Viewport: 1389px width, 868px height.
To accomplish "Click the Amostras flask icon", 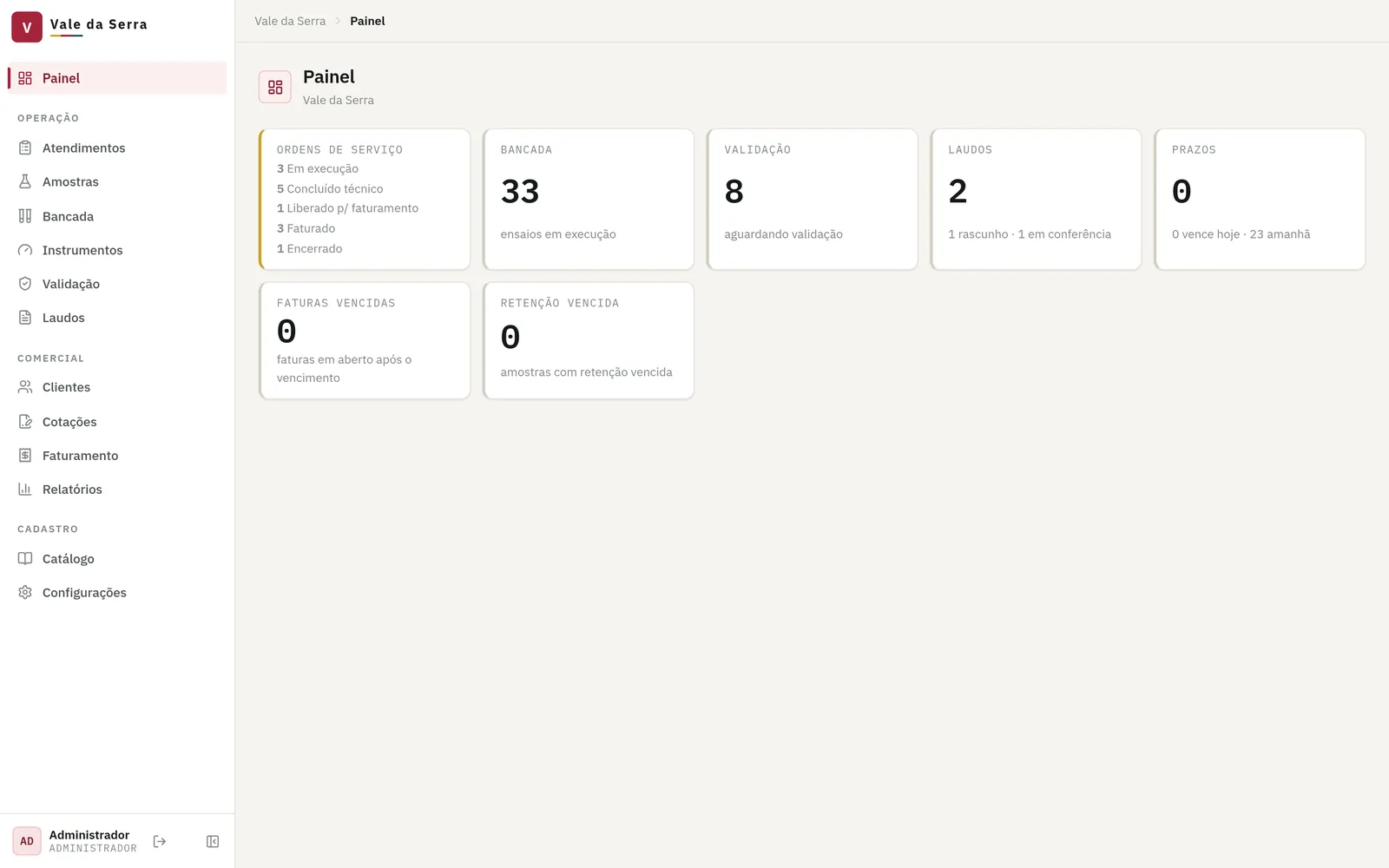I will [x=25, y=182].
